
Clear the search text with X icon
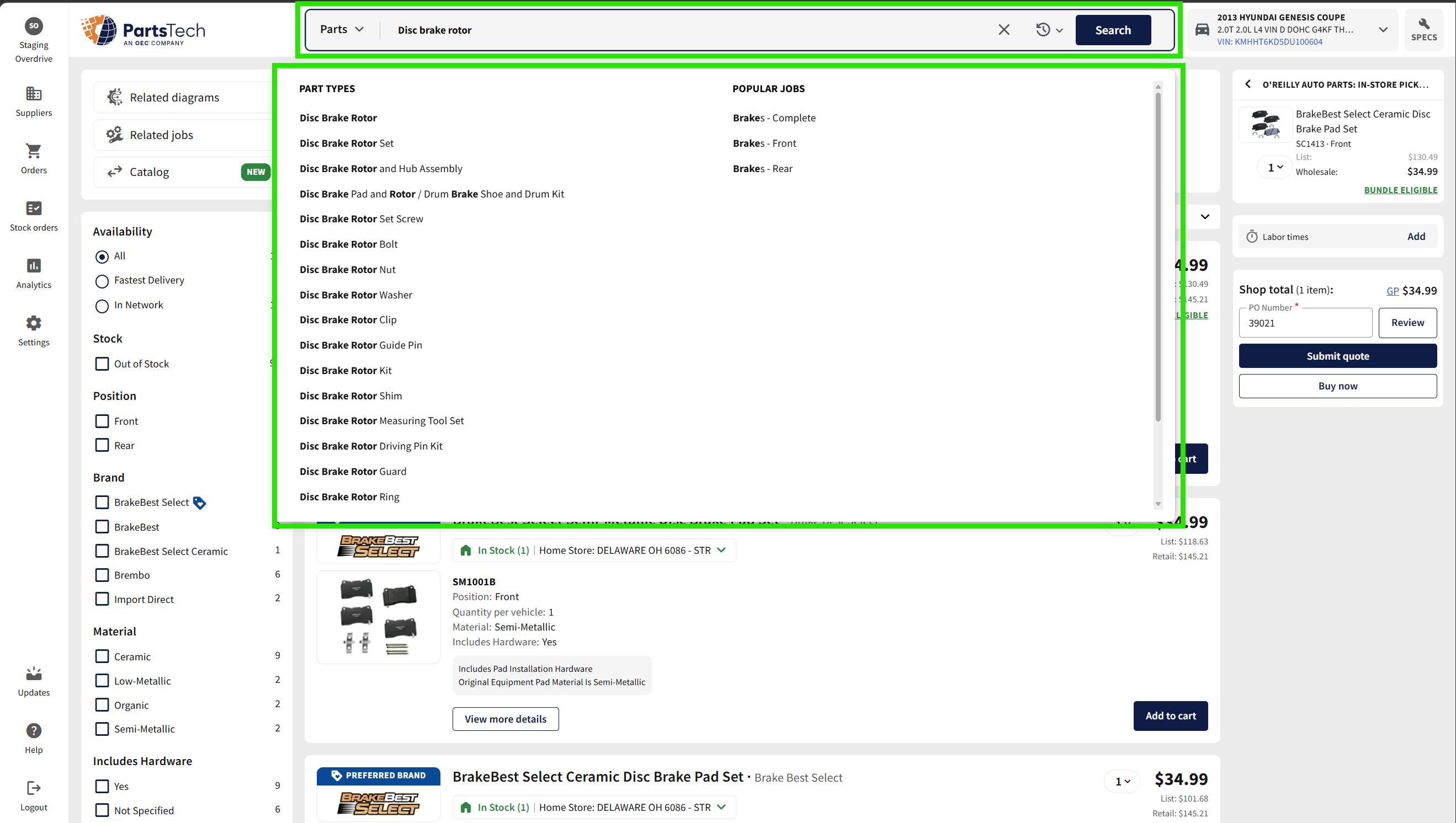click(1003, 30)
